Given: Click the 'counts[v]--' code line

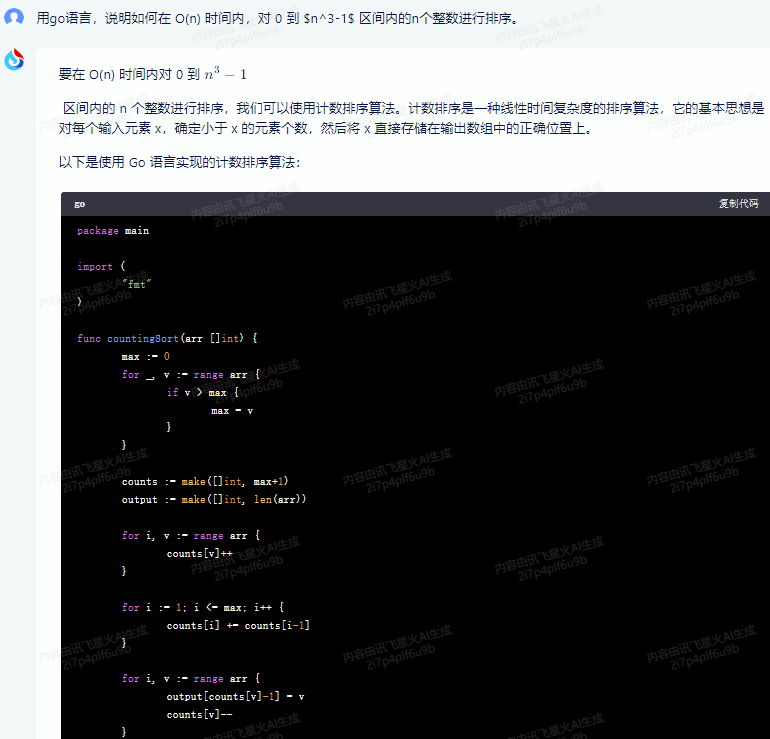Looking at the screenshot, I should pyautogui.click(x=199, y=714).
